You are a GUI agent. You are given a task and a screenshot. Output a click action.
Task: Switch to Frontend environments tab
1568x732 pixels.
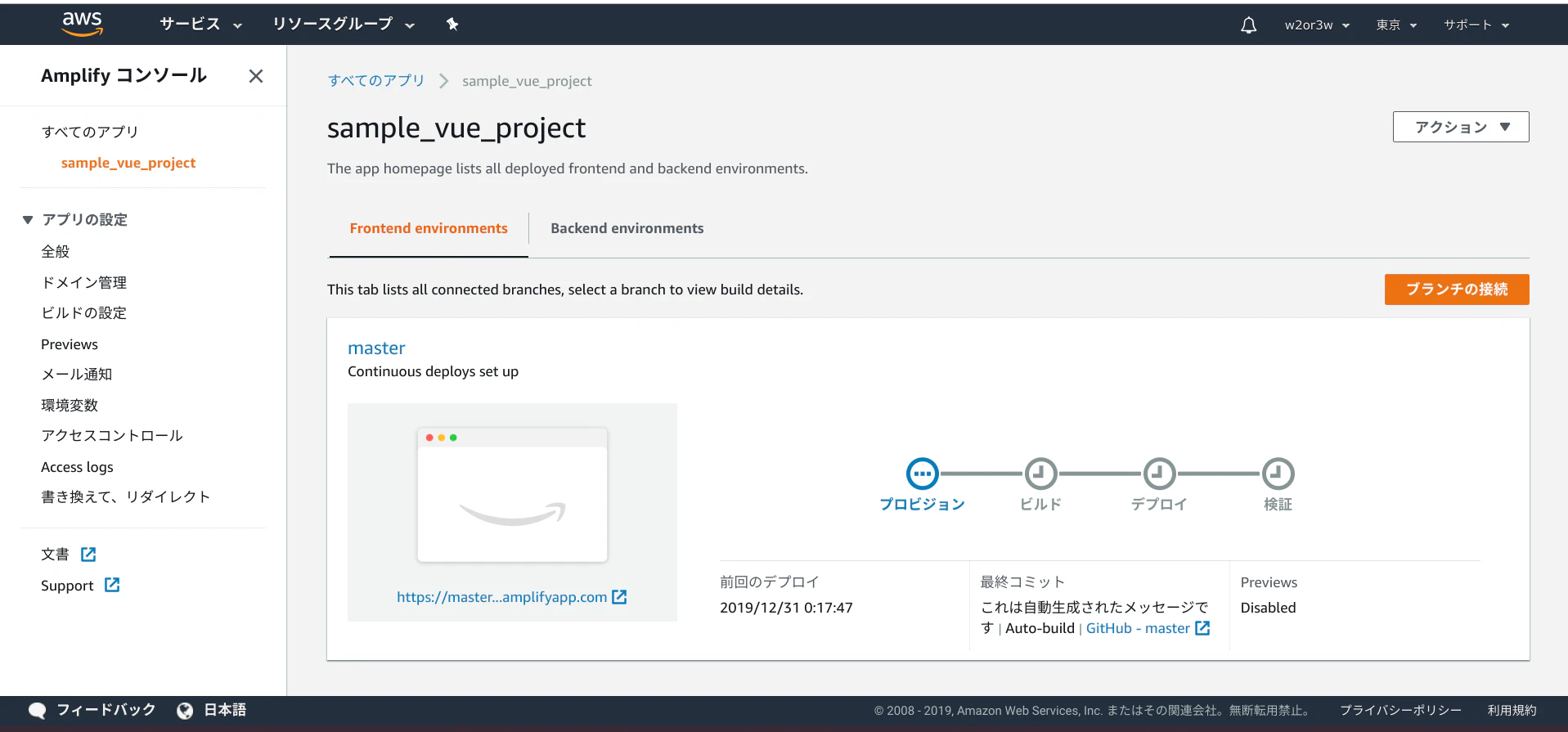click(429, 228)
